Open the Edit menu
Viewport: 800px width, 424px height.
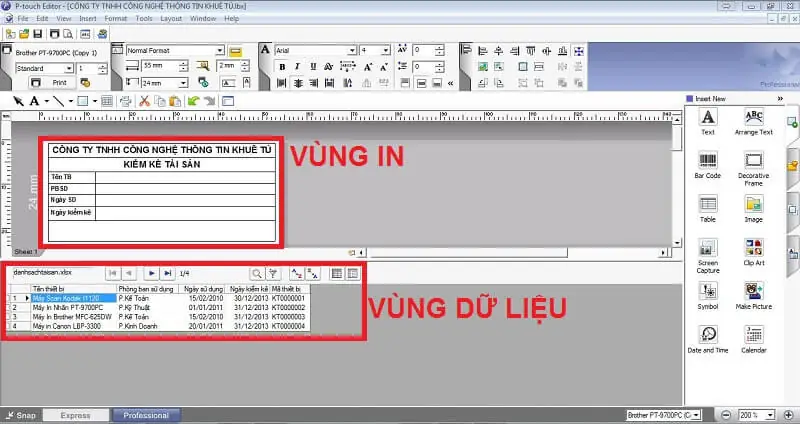(42, 18)
